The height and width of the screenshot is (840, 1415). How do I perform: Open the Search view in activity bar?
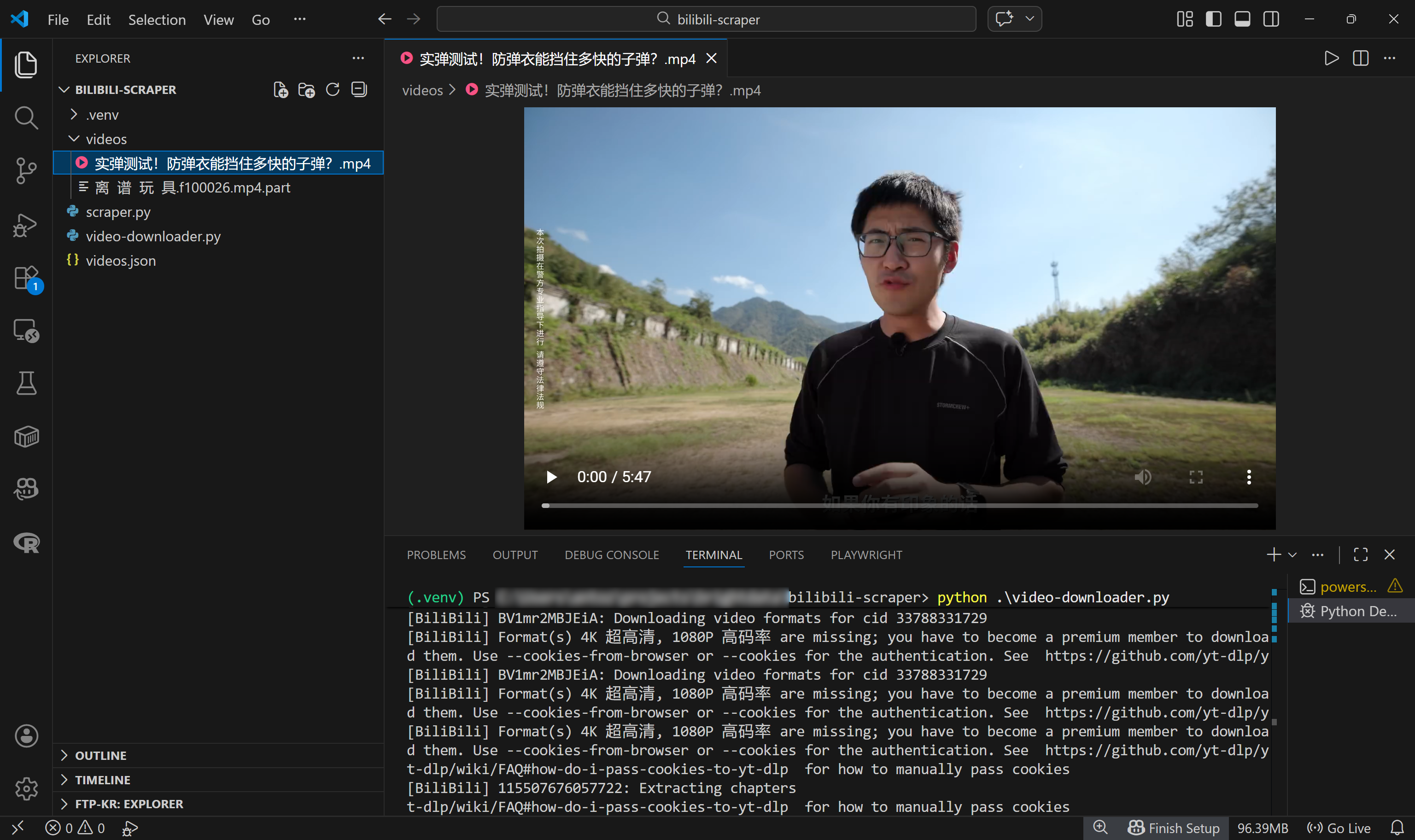pos(26,118)
